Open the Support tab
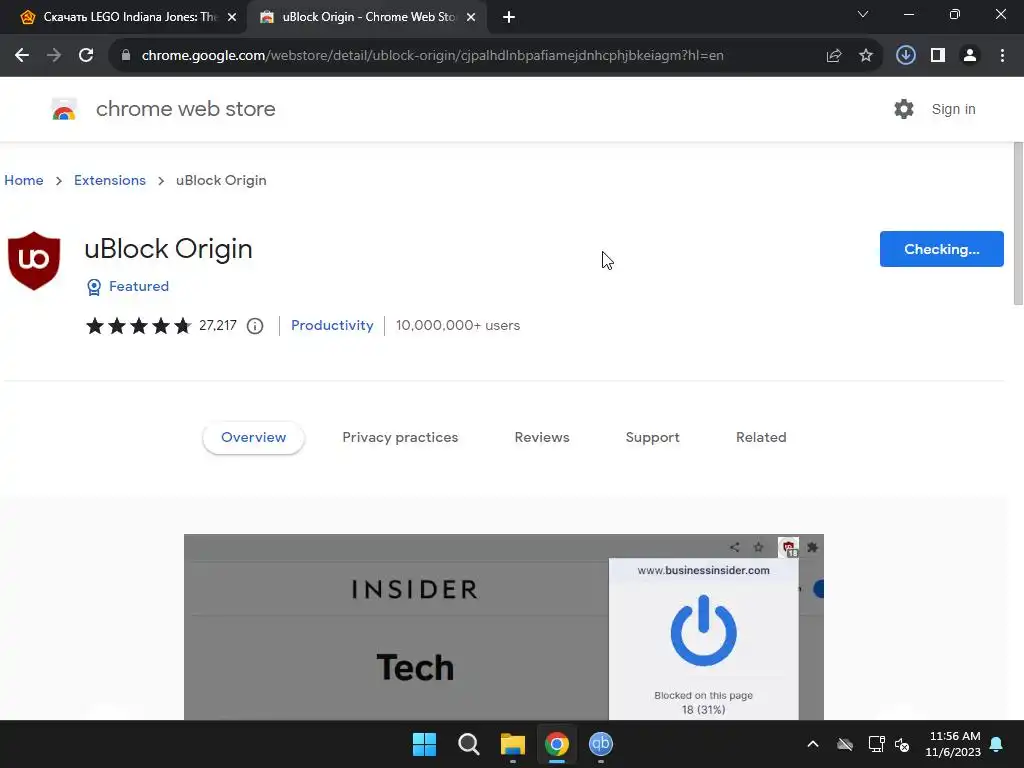The height and width of the screenshot is (768, 1024). [x=652, y=438]
